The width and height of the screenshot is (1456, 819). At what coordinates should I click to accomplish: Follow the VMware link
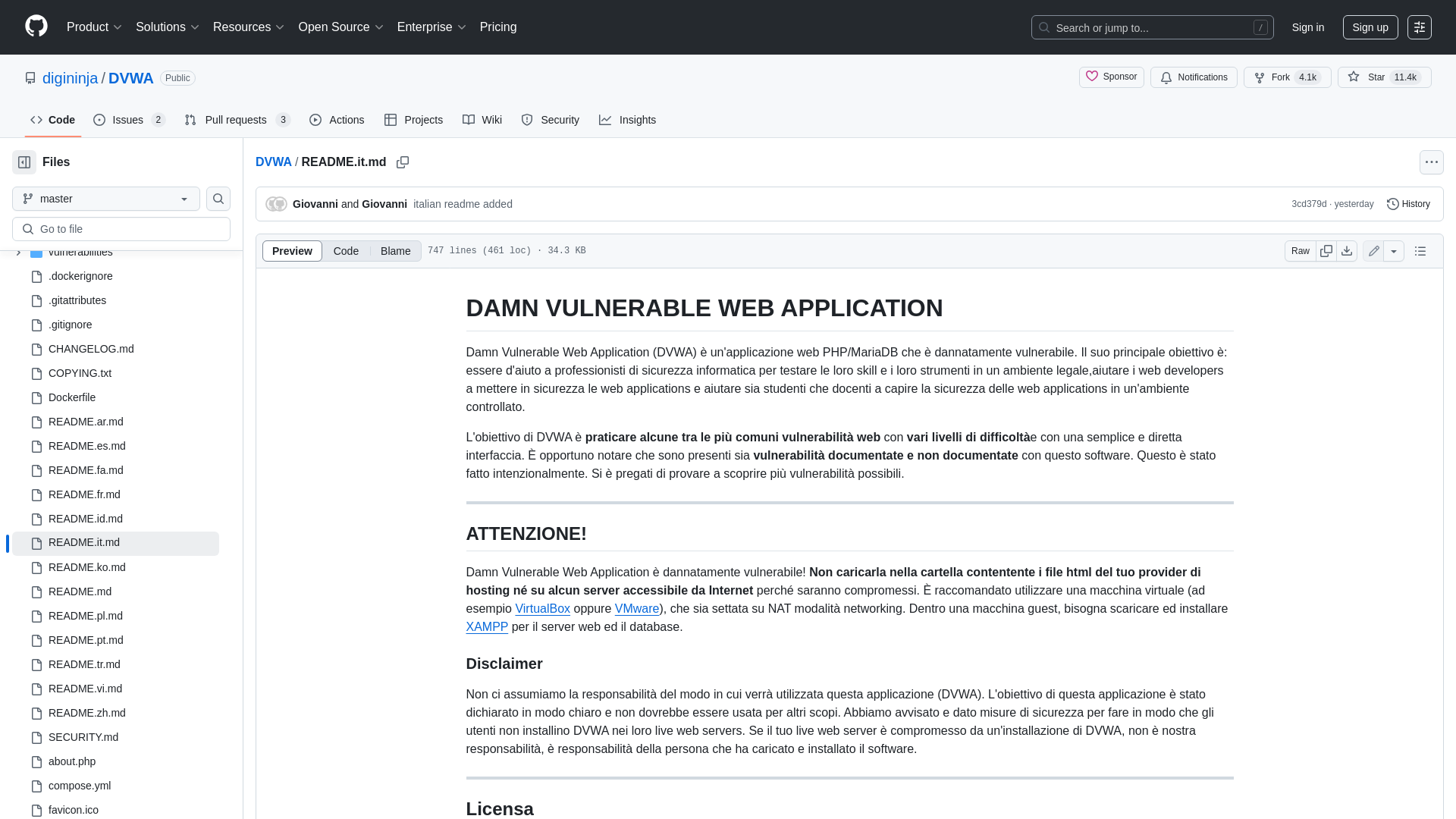(x=637, y=609)
